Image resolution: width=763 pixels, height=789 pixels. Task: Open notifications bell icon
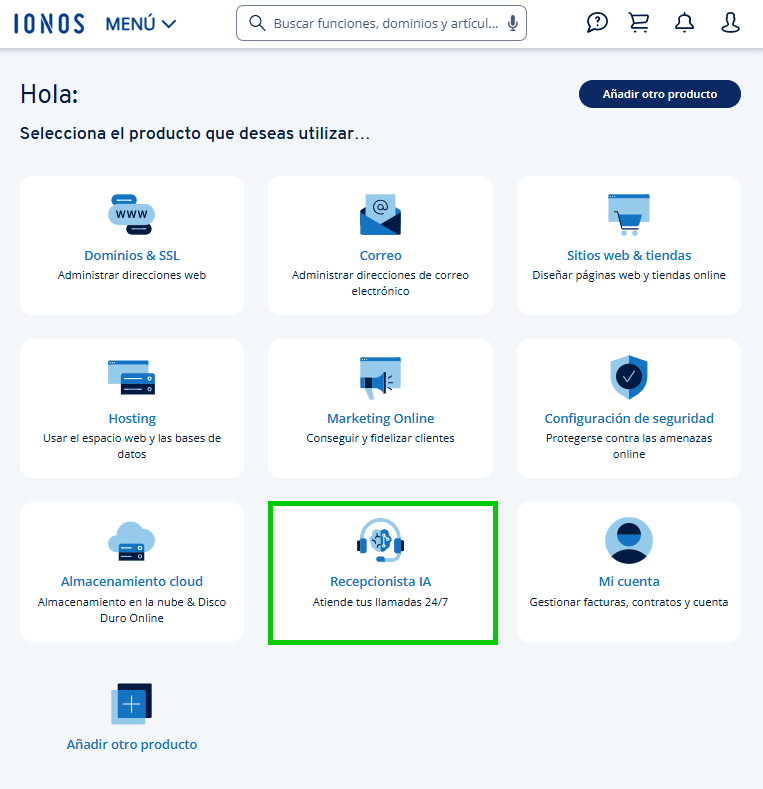click(684, 23)
